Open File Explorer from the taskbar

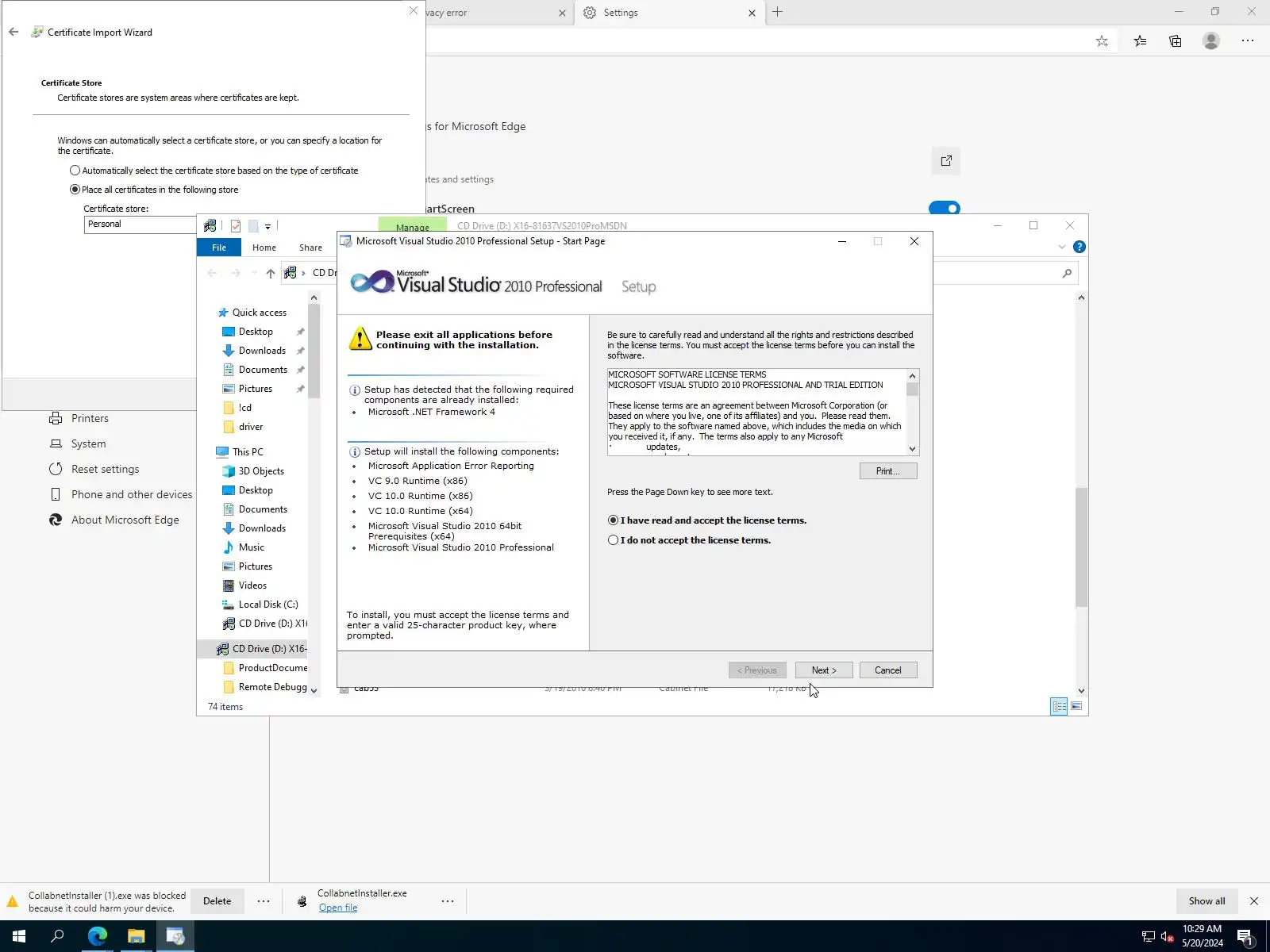(137, 936)
